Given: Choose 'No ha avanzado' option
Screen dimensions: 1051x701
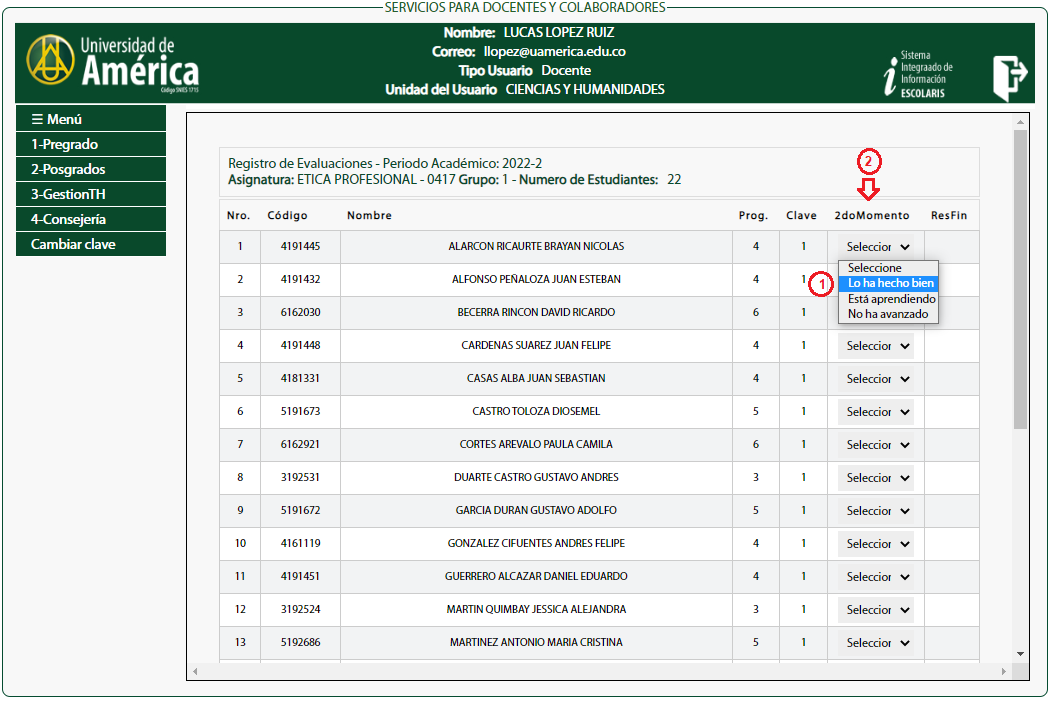Looking at the screenshot, I should [888, 314].
